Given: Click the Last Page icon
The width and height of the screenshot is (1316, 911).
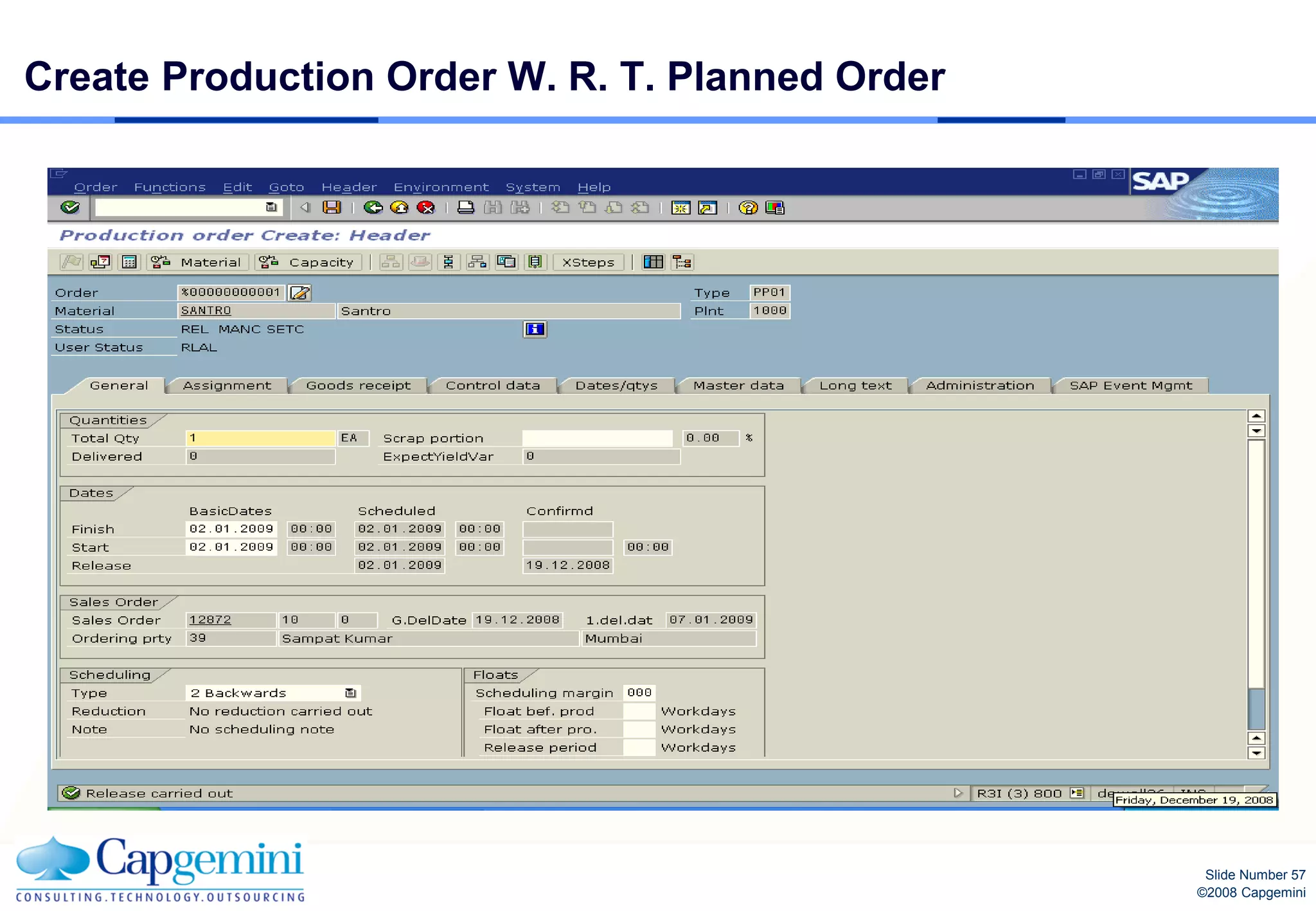Looking at the screenshot, I should [640, 208].
